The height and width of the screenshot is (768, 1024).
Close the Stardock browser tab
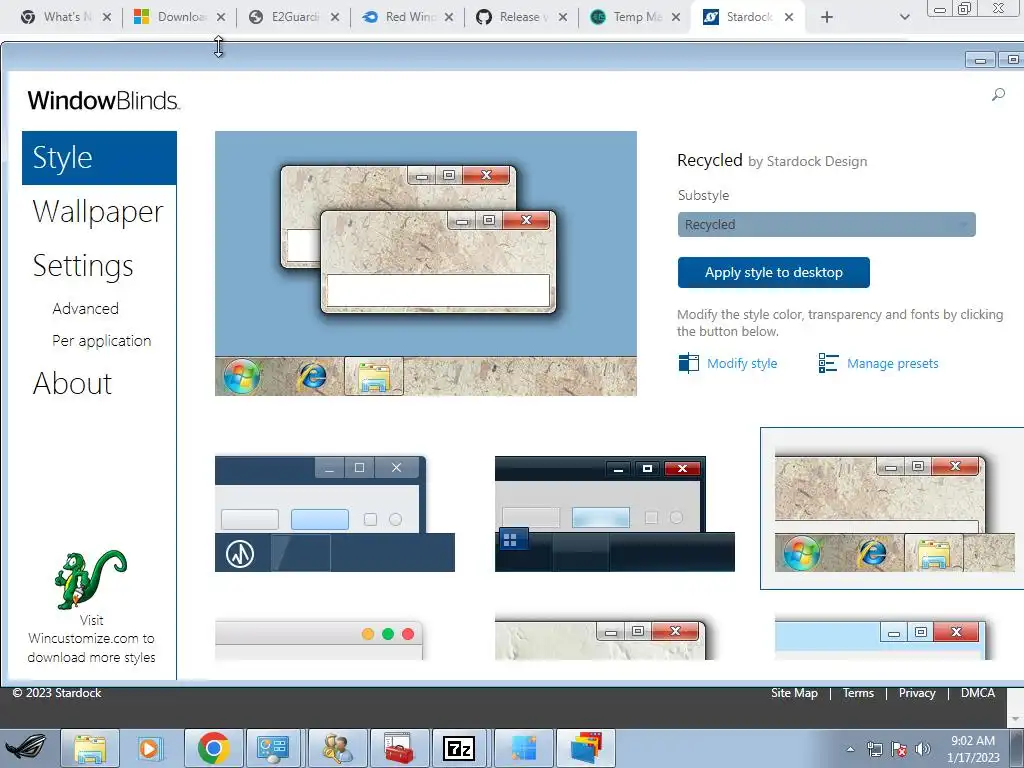(x=789, y=17)
